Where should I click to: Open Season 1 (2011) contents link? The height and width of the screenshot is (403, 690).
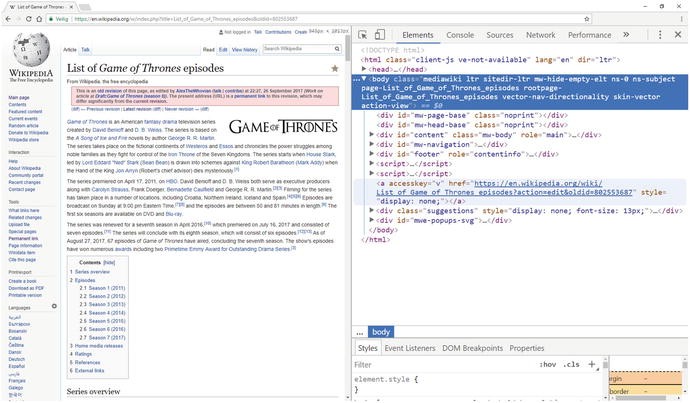(x=107, y=288)
